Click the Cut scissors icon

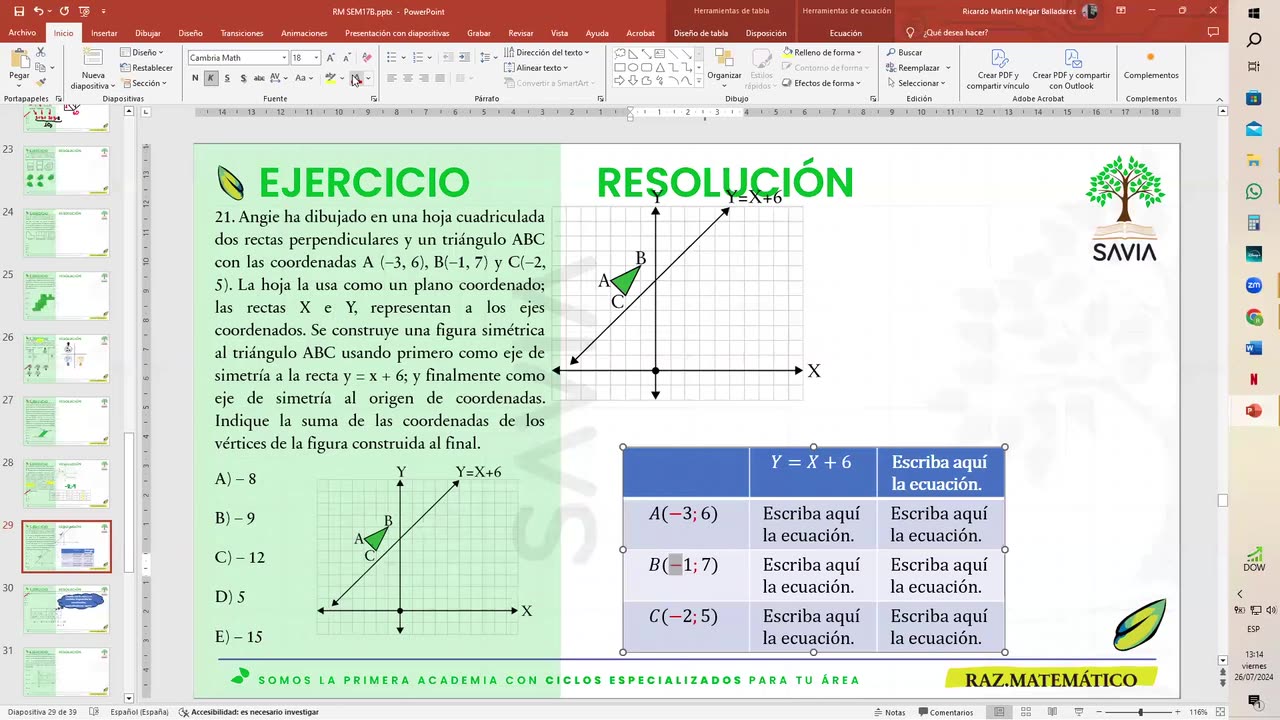tap(40, 51)
